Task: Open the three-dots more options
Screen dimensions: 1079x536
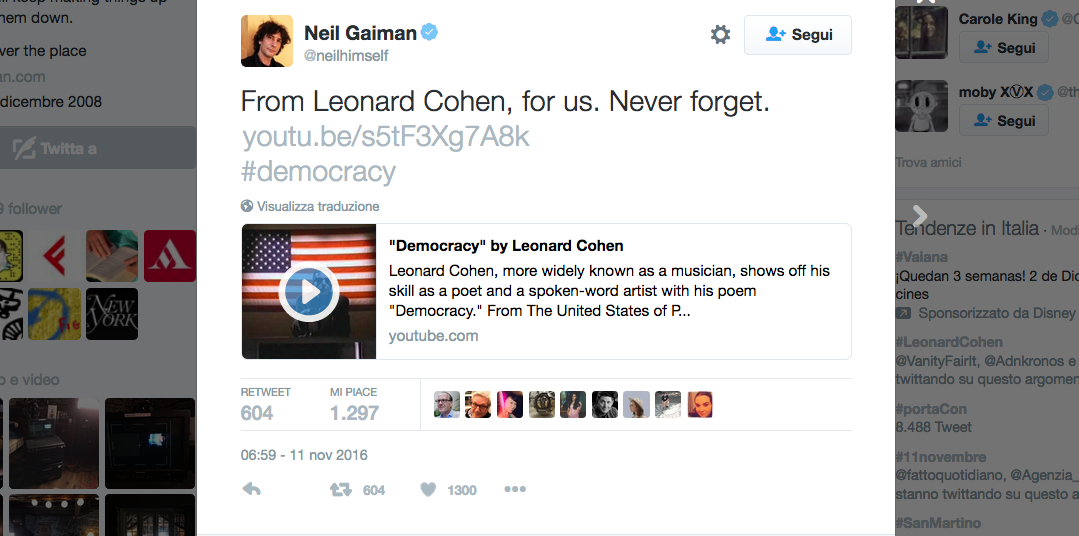Action: click(x=515, y=490)
